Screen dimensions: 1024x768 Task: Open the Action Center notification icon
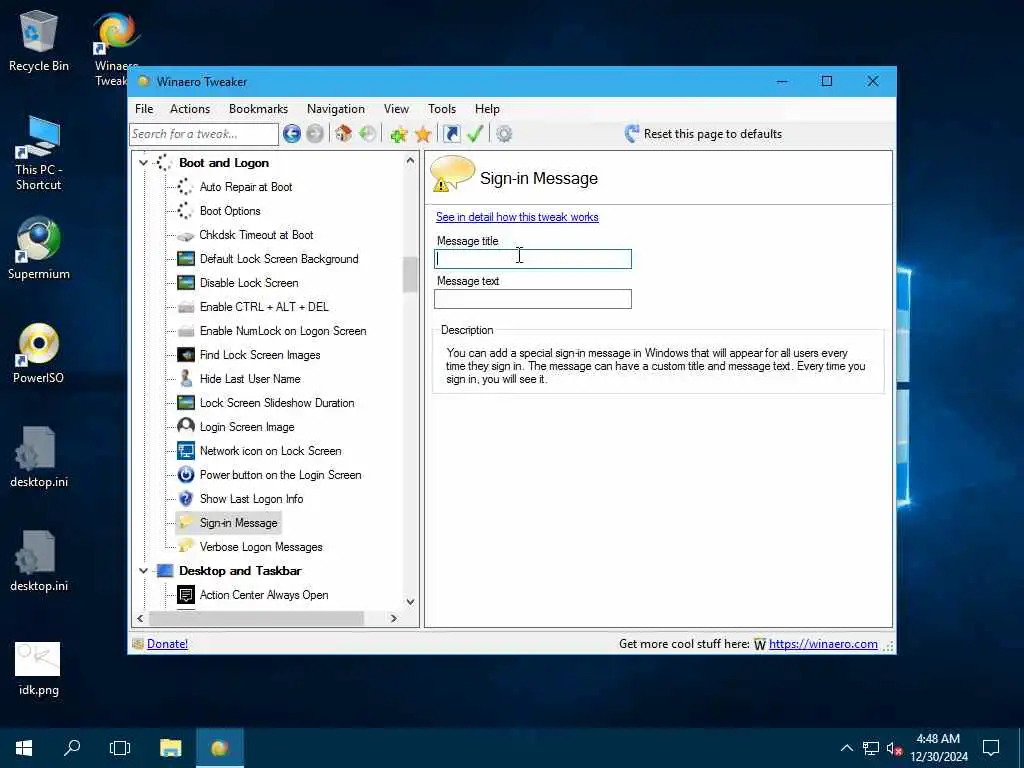click(x=991, y=748)
